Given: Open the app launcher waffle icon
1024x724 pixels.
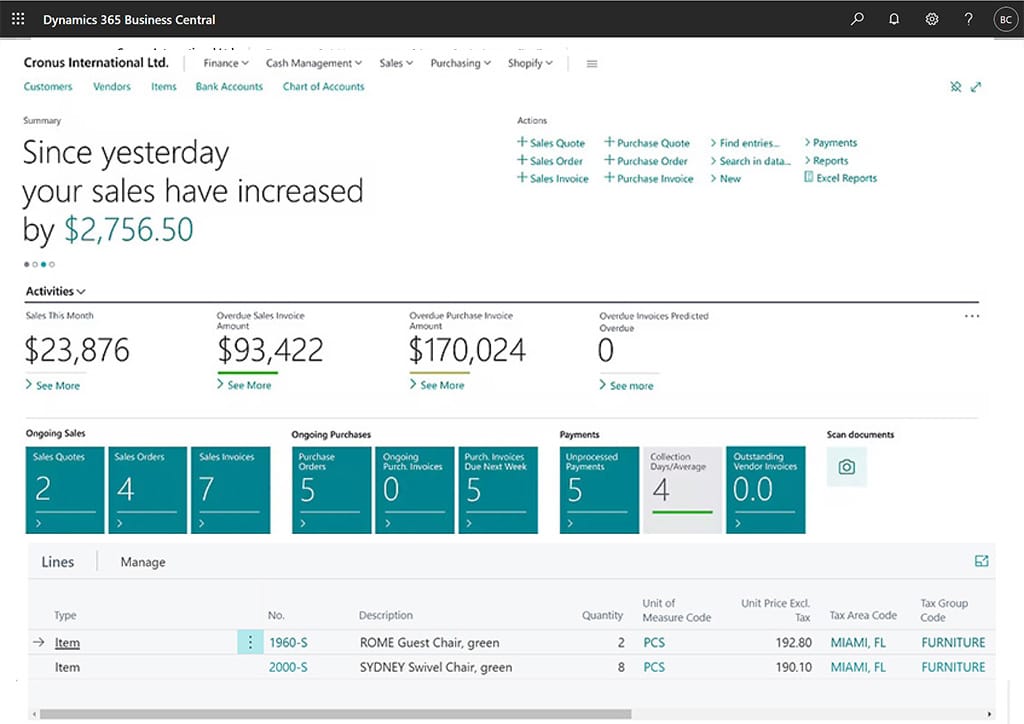Looking at the screenshot, I should point(18,19).
